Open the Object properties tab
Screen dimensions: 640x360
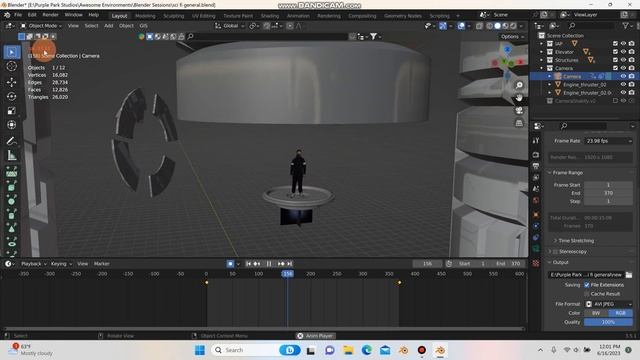pos(536,215)
